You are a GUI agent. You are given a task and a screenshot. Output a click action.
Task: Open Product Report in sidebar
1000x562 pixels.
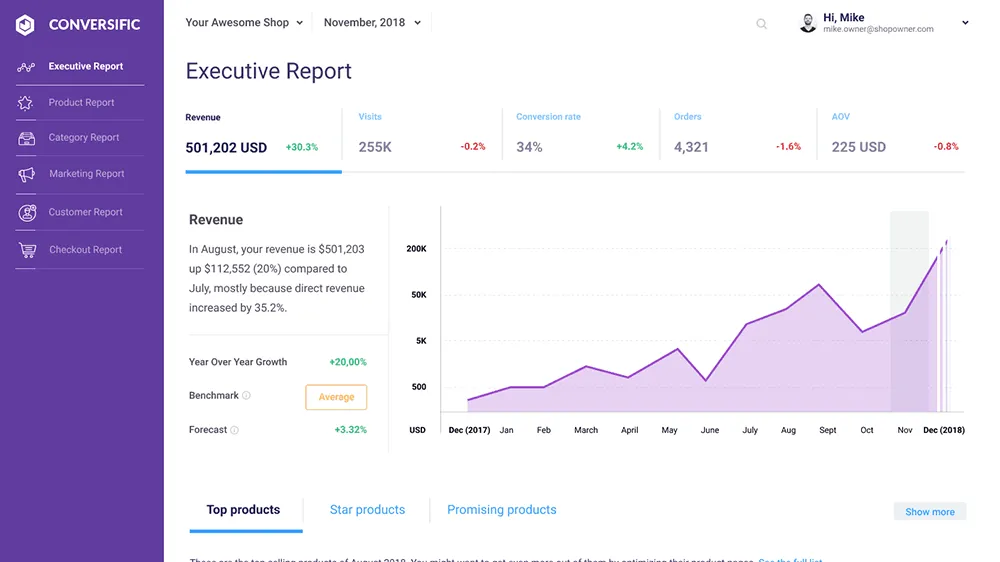click(x=80, y=103)
